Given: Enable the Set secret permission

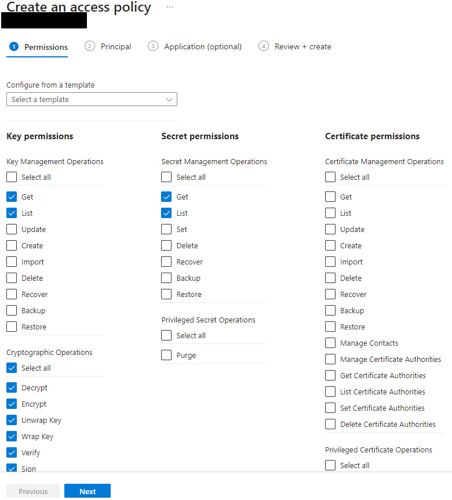Looking at the screenshot, I should tap(166, 229).
